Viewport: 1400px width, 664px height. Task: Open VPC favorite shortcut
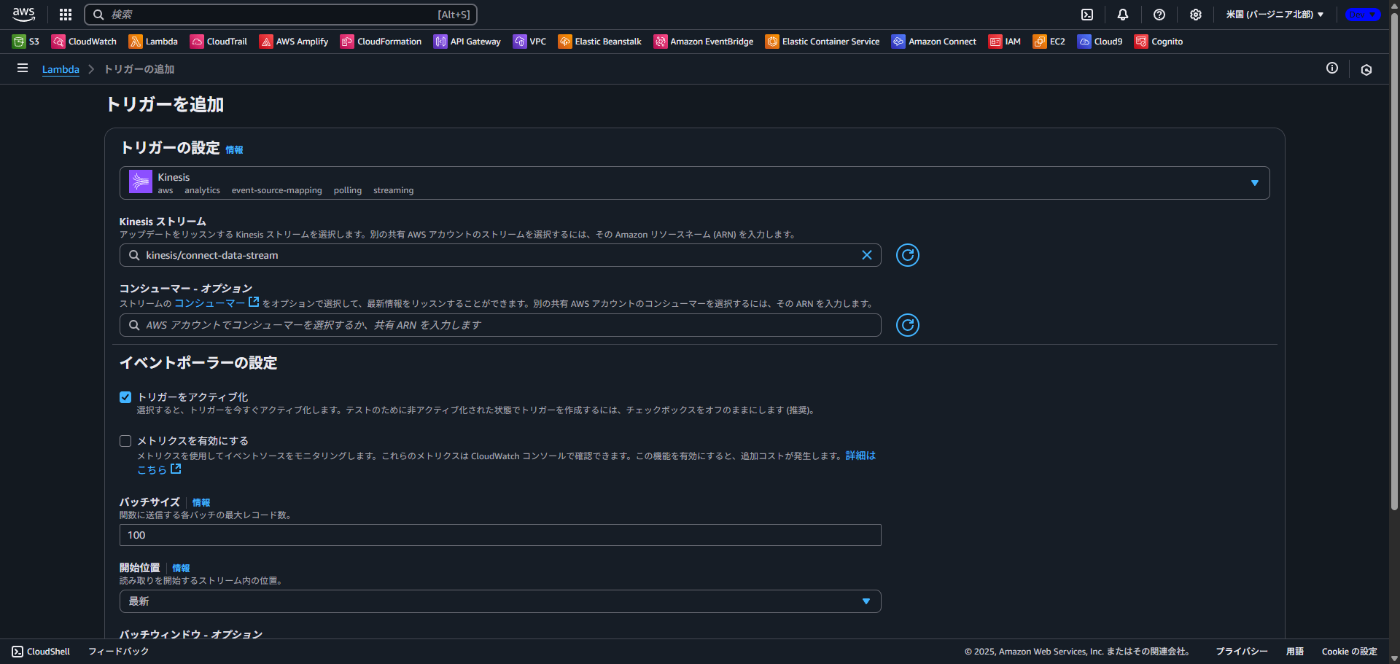(530, 41)
